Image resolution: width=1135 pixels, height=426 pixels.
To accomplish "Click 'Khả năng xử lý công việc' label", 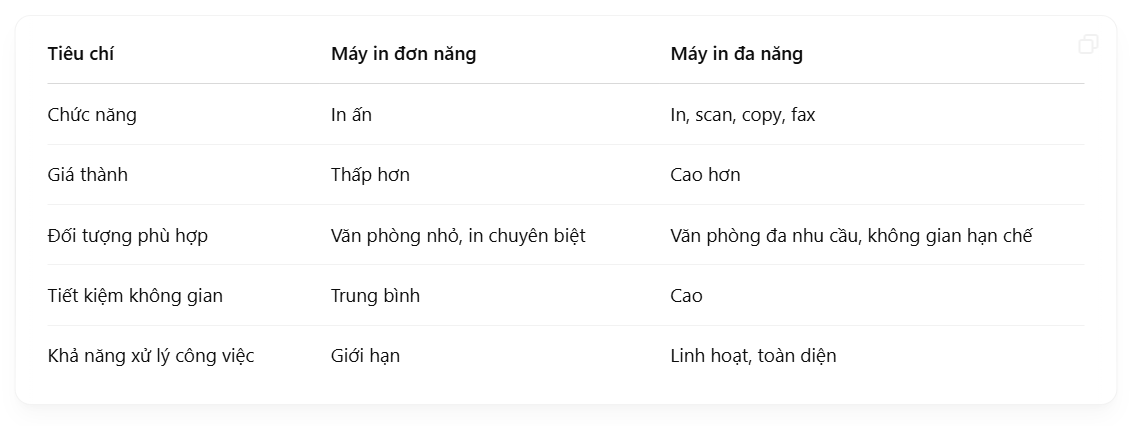I will 151,356.
